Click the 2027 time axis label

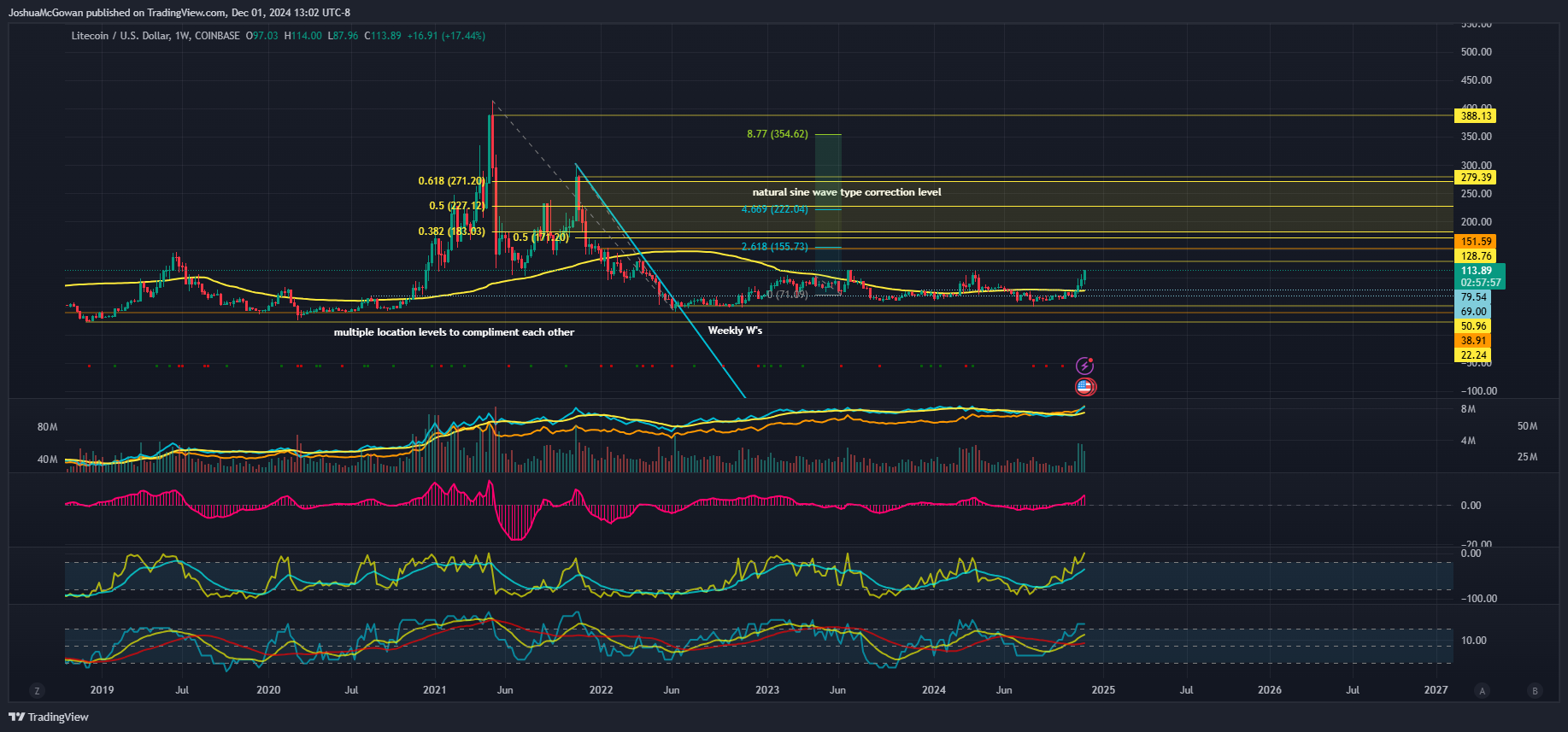(1436, 690)
